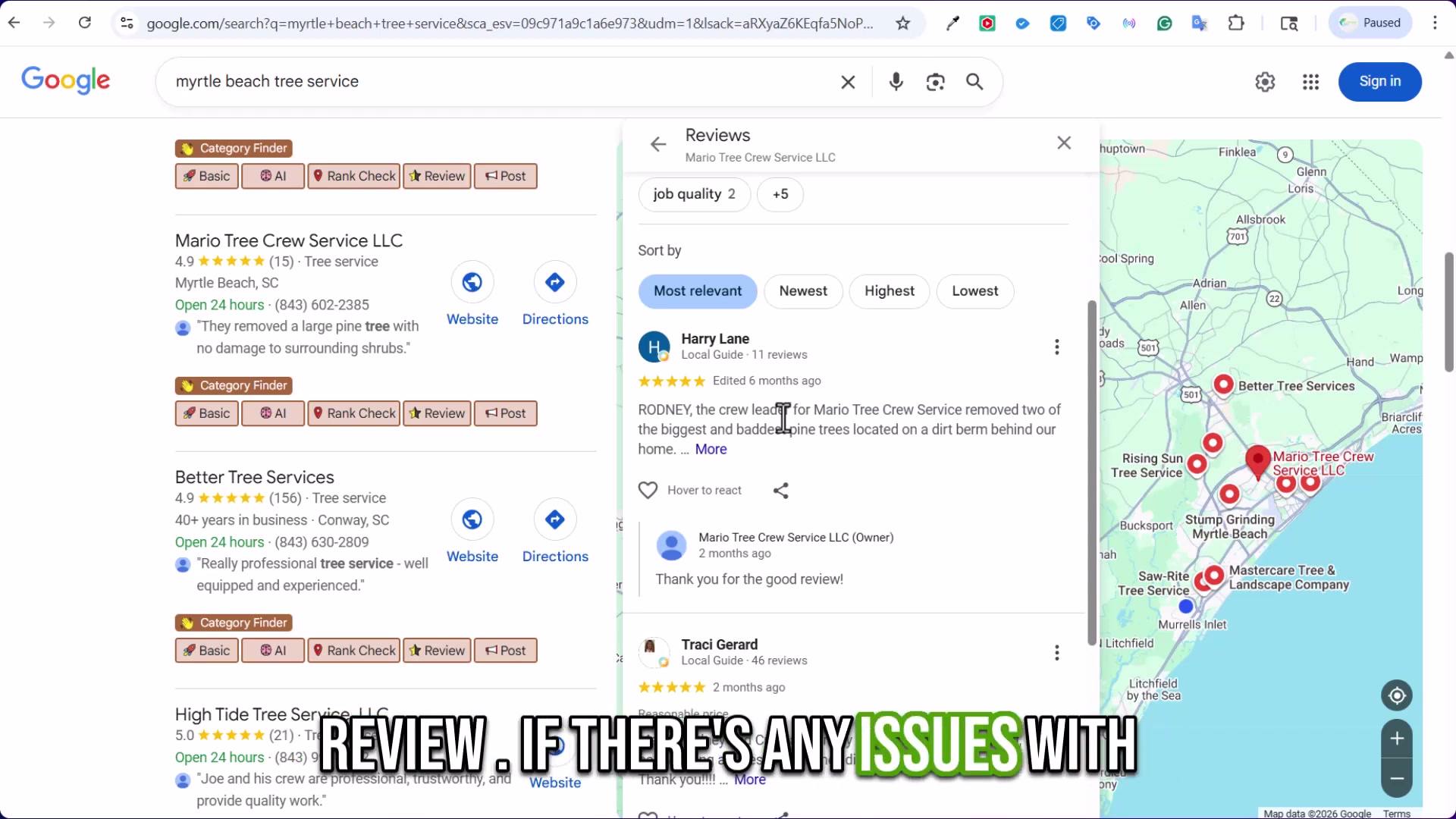Open Category Finder above Mario Tree Crew
Viewport: 1456px width, 819px height.
pyautogui.click(x=234, y=149)
